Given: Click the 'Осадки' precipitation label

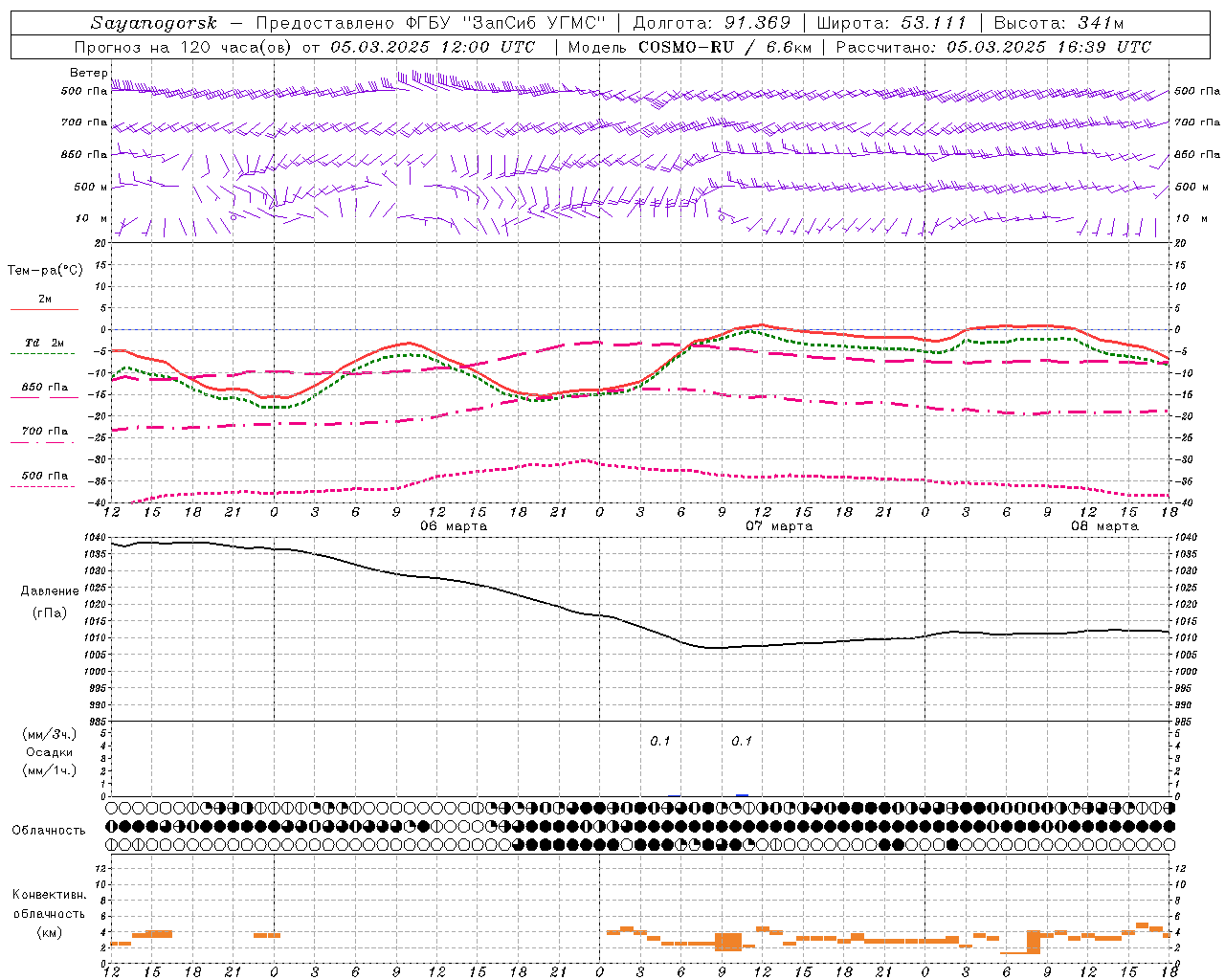Looking at the screenshot, I should (50, 752).
